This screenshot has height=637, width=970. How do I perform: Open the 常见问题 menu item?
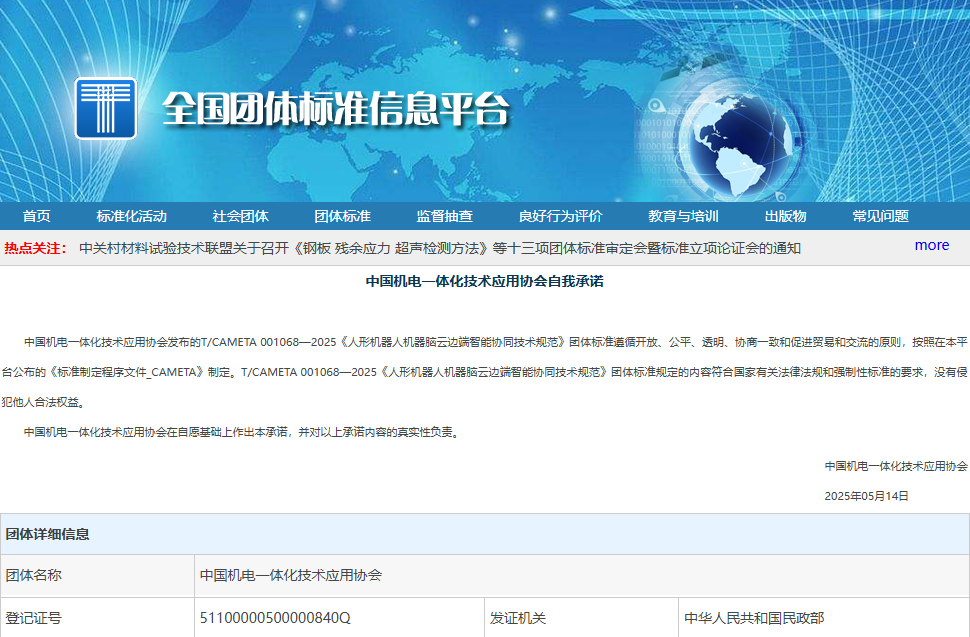pyautogui.click(x=880, y=216)
